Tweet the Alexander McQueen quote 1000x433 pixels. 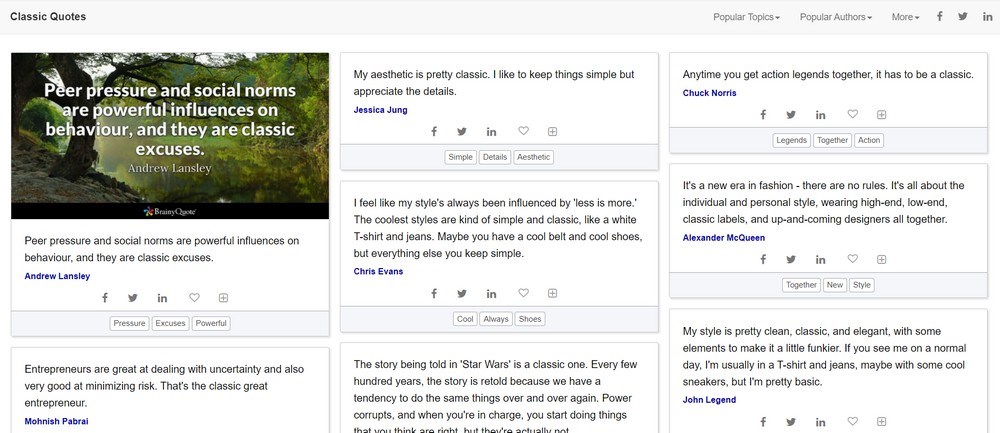click(x=791, y=260)
